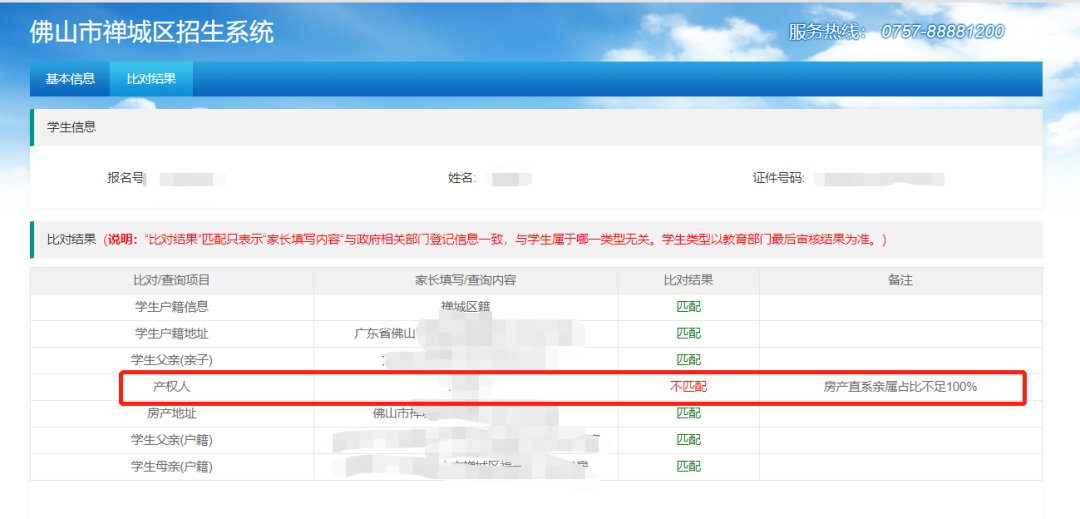Click the 房产直系亲属占比不足100% remark
Screen dimensions: 1080x519
click(x=900, y=386)
